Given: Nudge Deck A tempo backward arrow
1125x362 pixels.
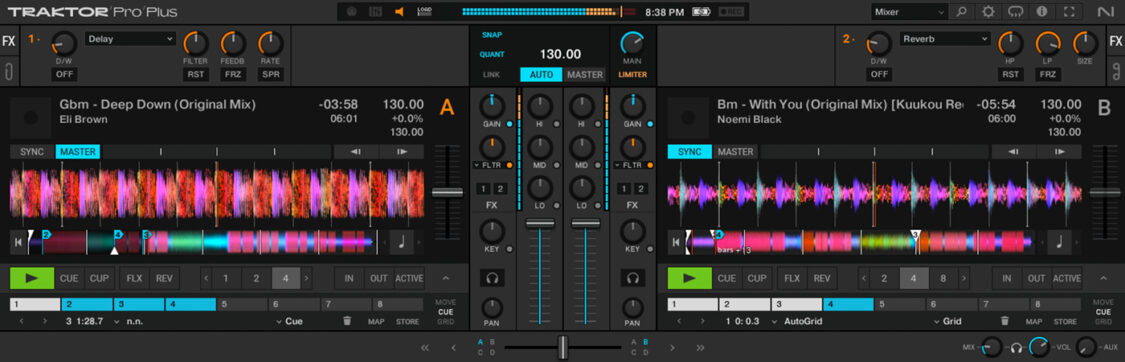Looking at the screenshot, I should 356,152.
